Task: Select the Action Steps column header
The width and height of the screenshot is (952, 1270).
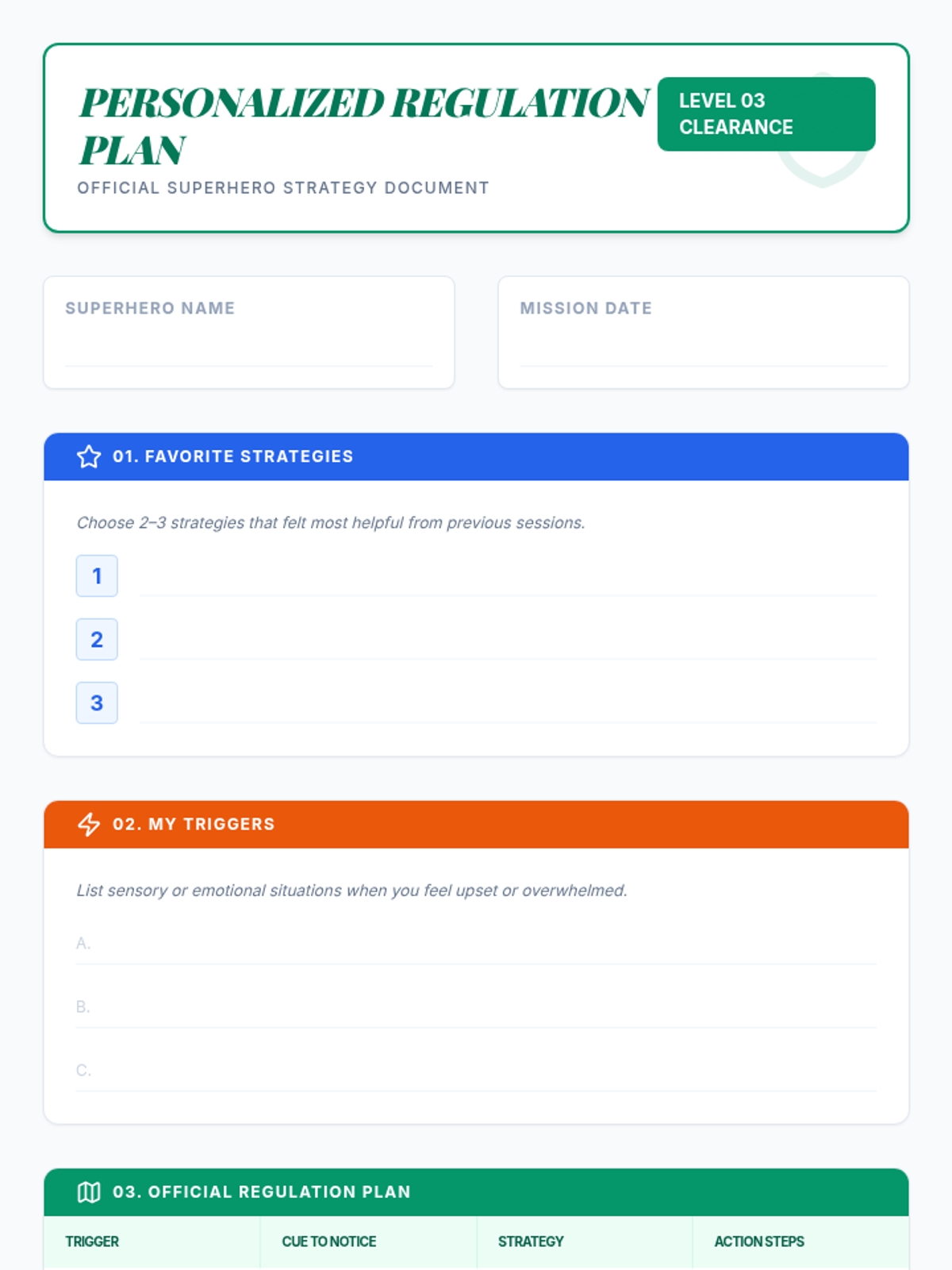Action: 800,1241
